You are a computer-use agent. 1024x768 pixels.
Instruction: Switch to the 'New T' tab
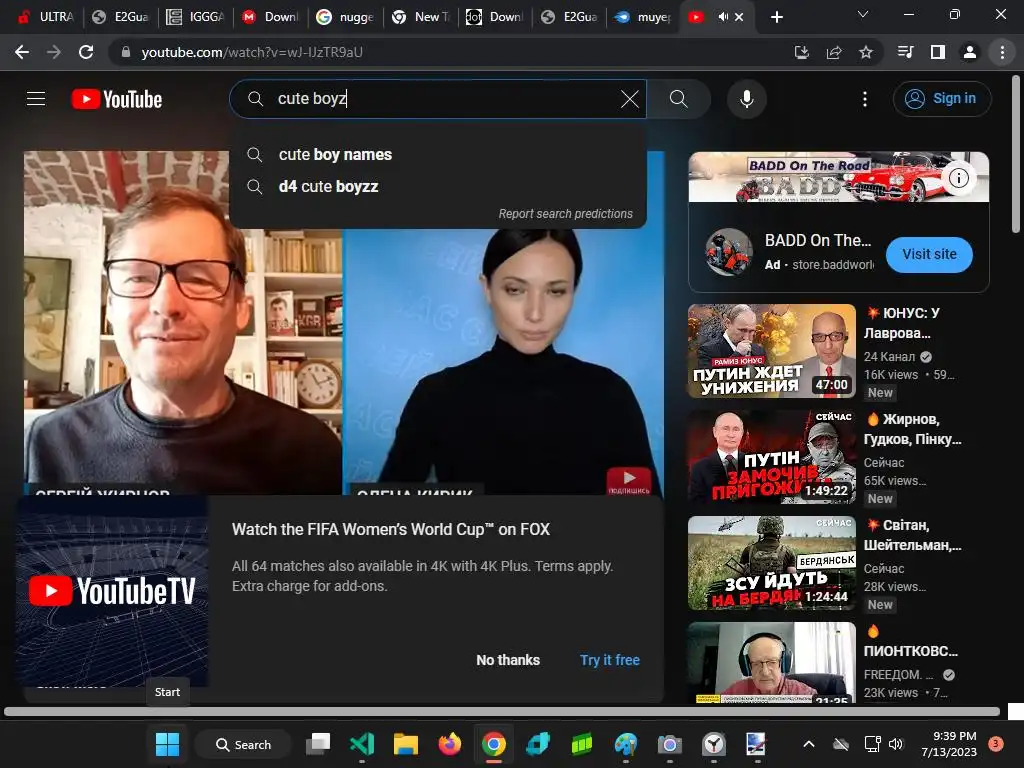pyautogui.click(x=420, y=17)
